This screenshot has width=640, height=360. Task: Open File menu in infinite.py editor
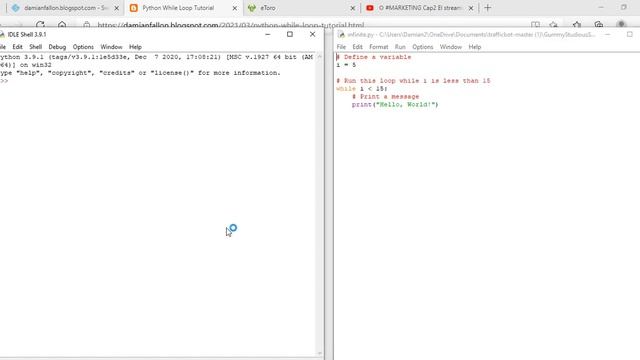point(341,47)
